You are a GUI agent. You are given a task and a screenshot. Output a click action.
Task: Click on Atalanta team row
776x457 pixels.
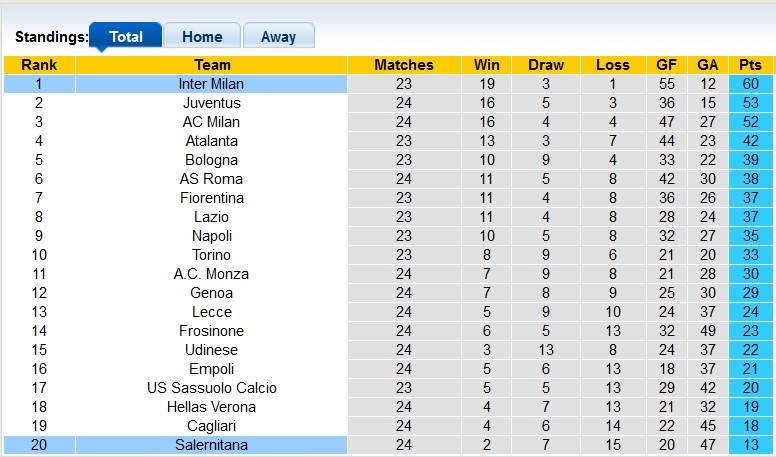coord(211,141)
